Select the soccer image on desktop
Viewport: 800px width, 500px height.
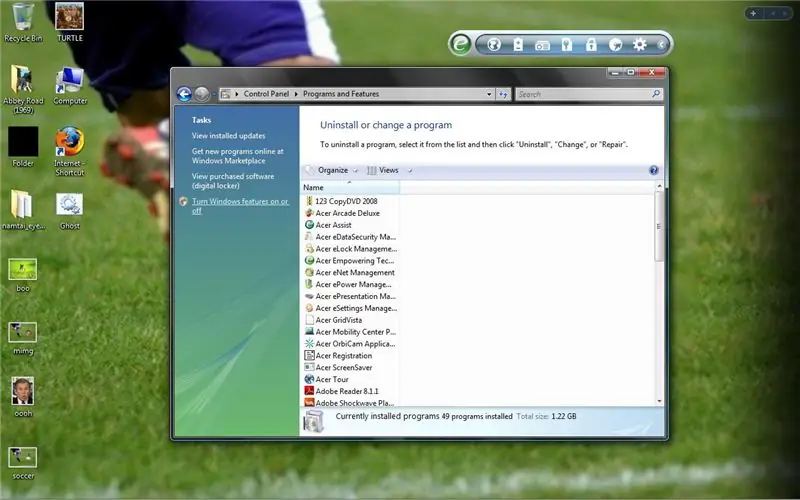point(23,463)
